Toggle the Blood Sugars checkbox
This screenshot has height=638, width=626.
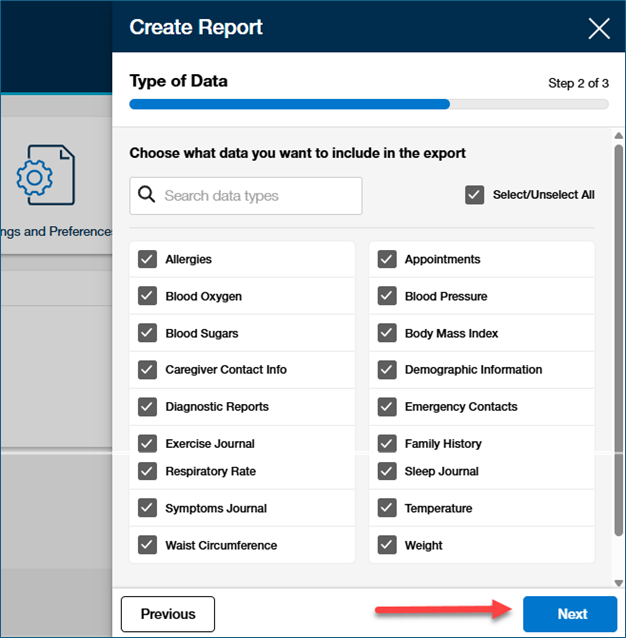[x=148, y=333]
